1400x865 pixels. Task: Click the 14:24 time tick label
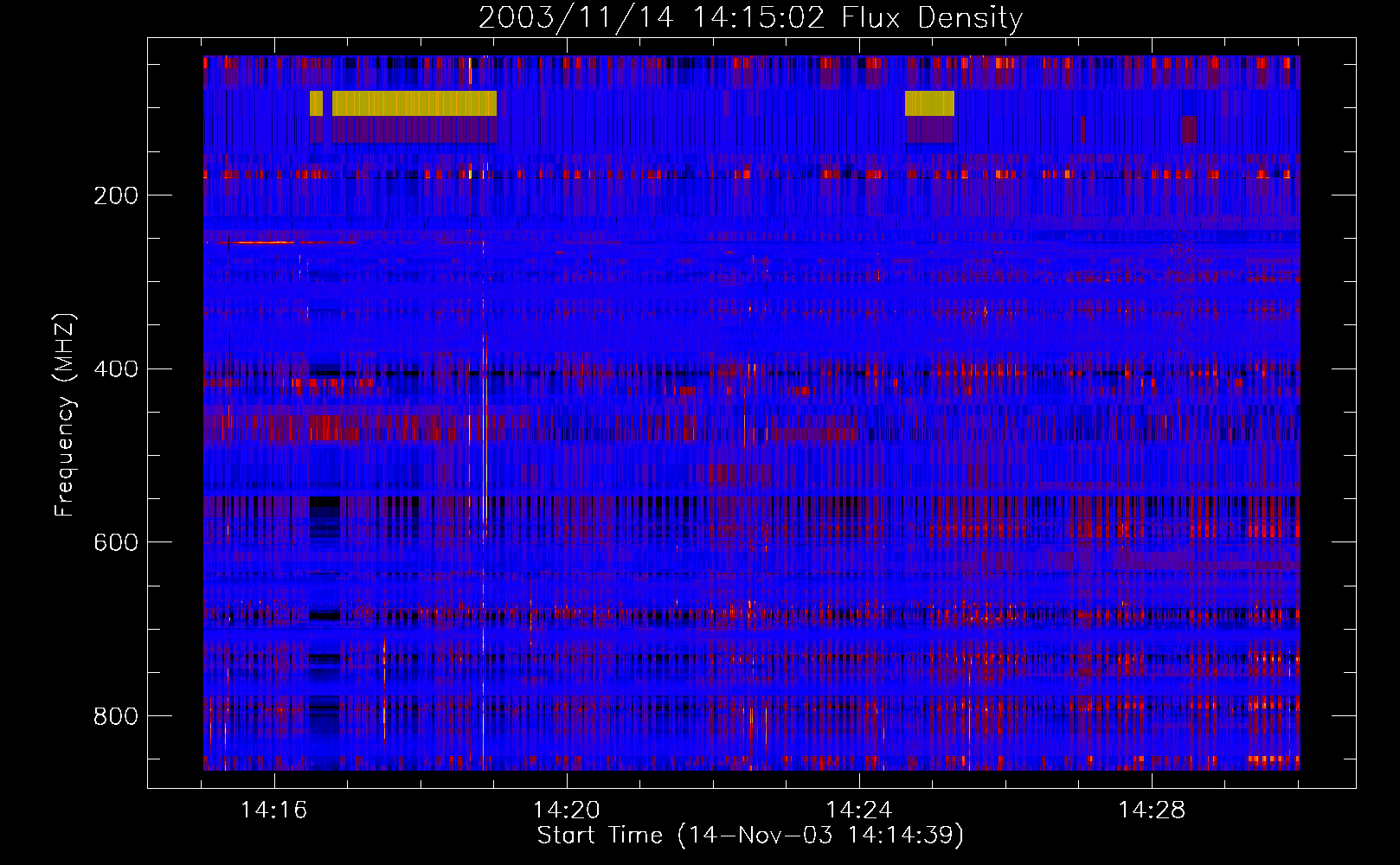click(858, 811)
